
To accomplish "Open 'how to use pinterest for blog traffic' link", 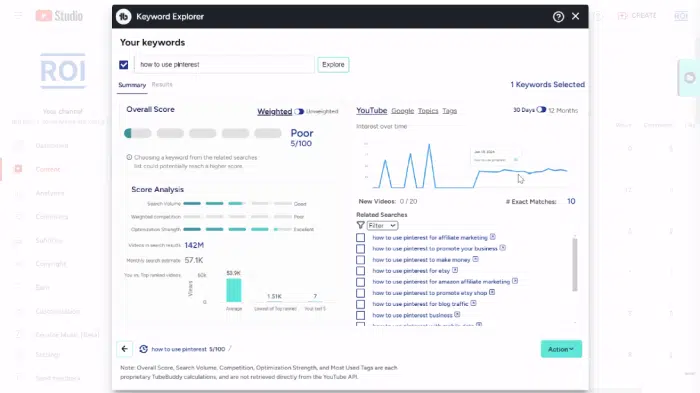I will (x=420, y=304).
